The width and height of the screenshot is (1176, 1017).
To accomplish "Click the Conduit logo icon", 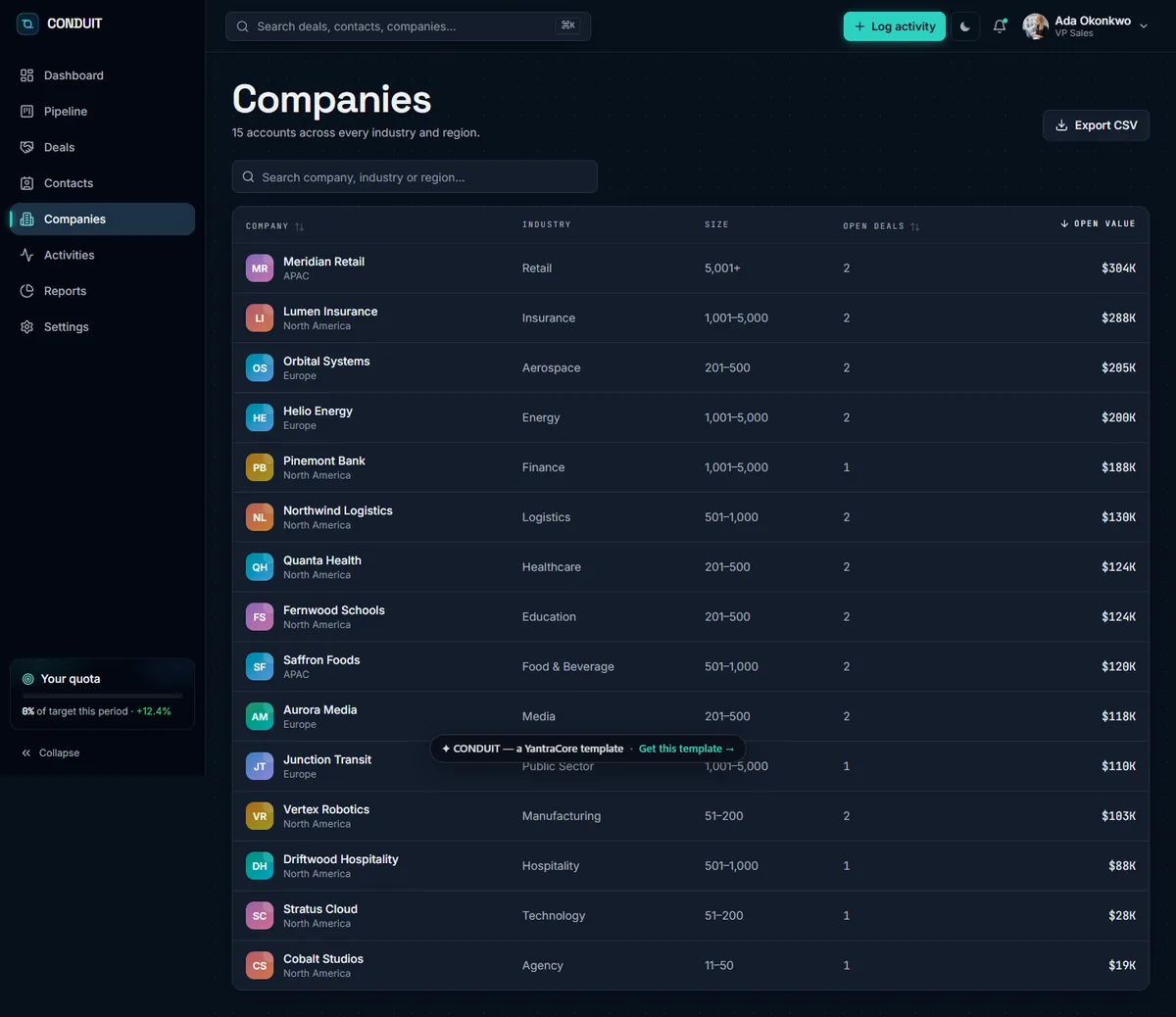I will tap(27, 24).
